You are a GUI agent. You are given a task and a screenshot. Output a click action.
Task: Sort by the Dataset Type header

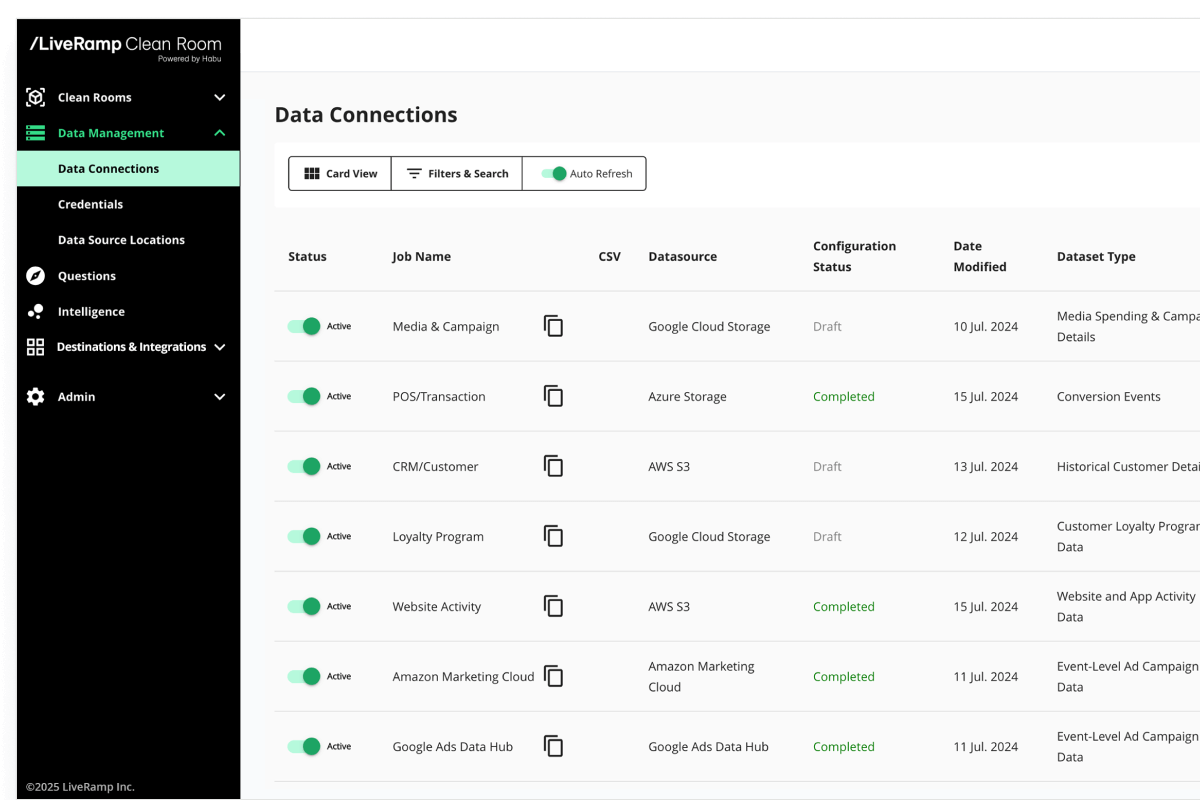pyautogui.click(x=1096, y=257)
